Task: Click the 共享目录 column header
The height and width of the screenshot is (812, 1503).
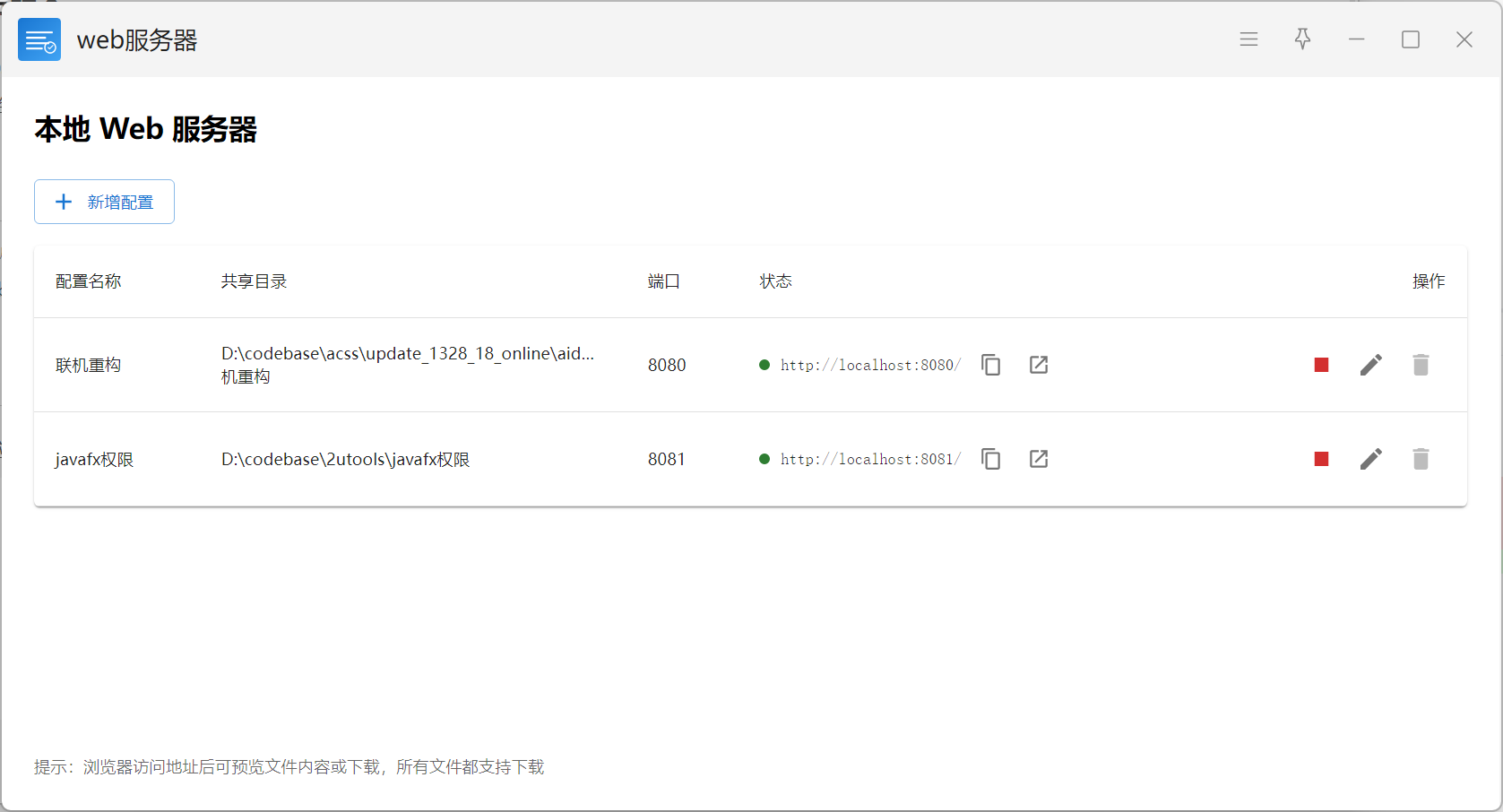Action: (254, 281)
